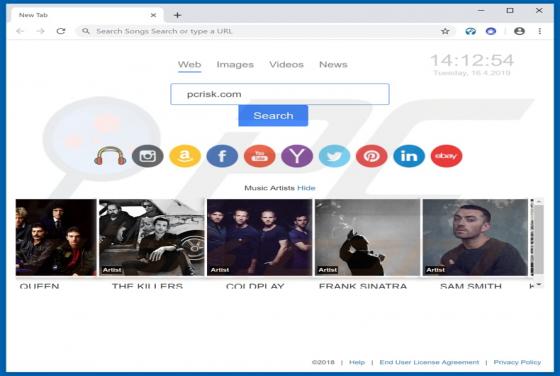The height and width of the screenshot is (376, 560).
Task: Open the Pinterest shortcut icon
Action: tap(371, 156)
